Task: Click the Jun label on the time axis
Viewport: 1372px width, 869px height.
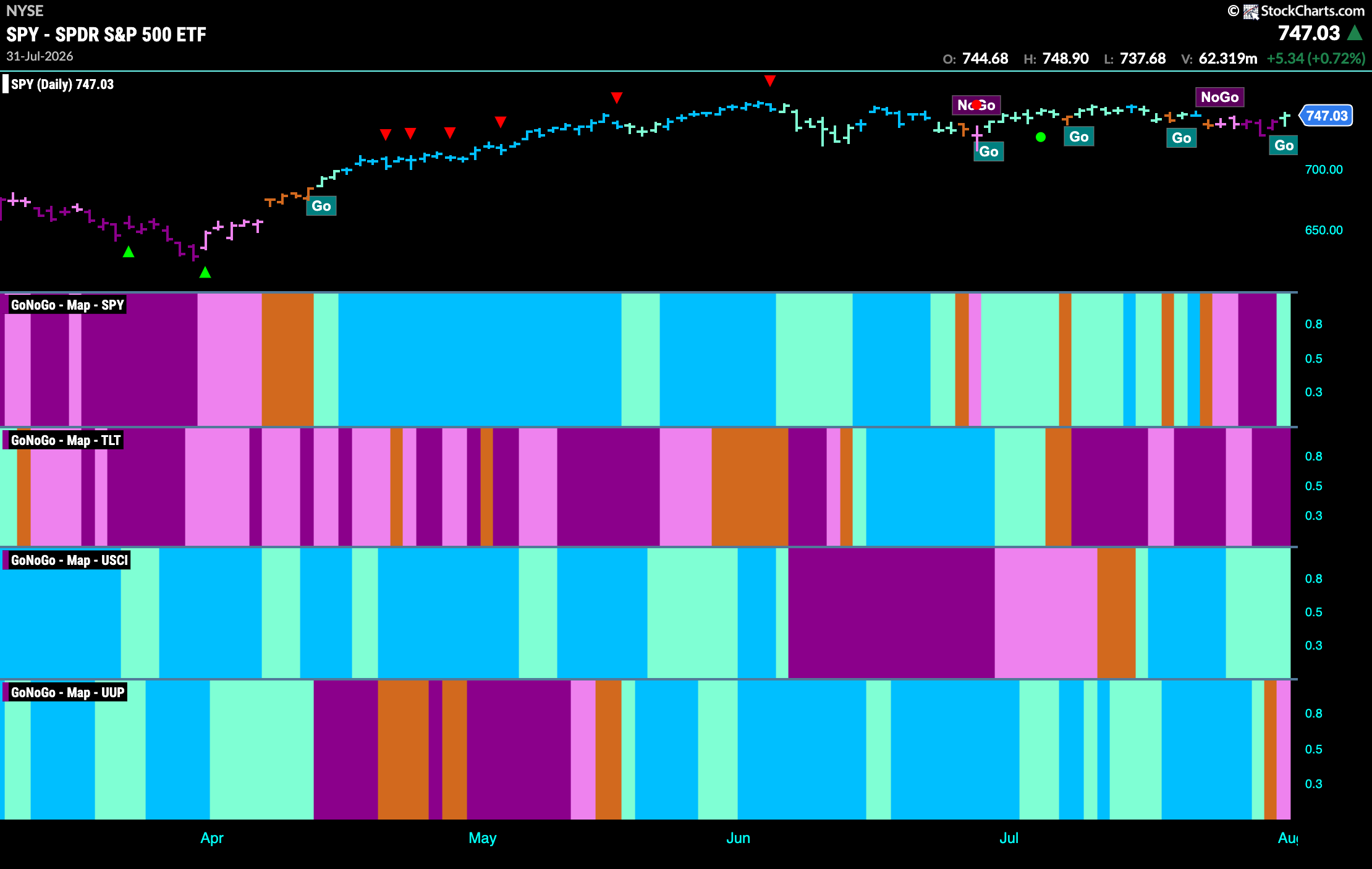Action: (738, 838)
